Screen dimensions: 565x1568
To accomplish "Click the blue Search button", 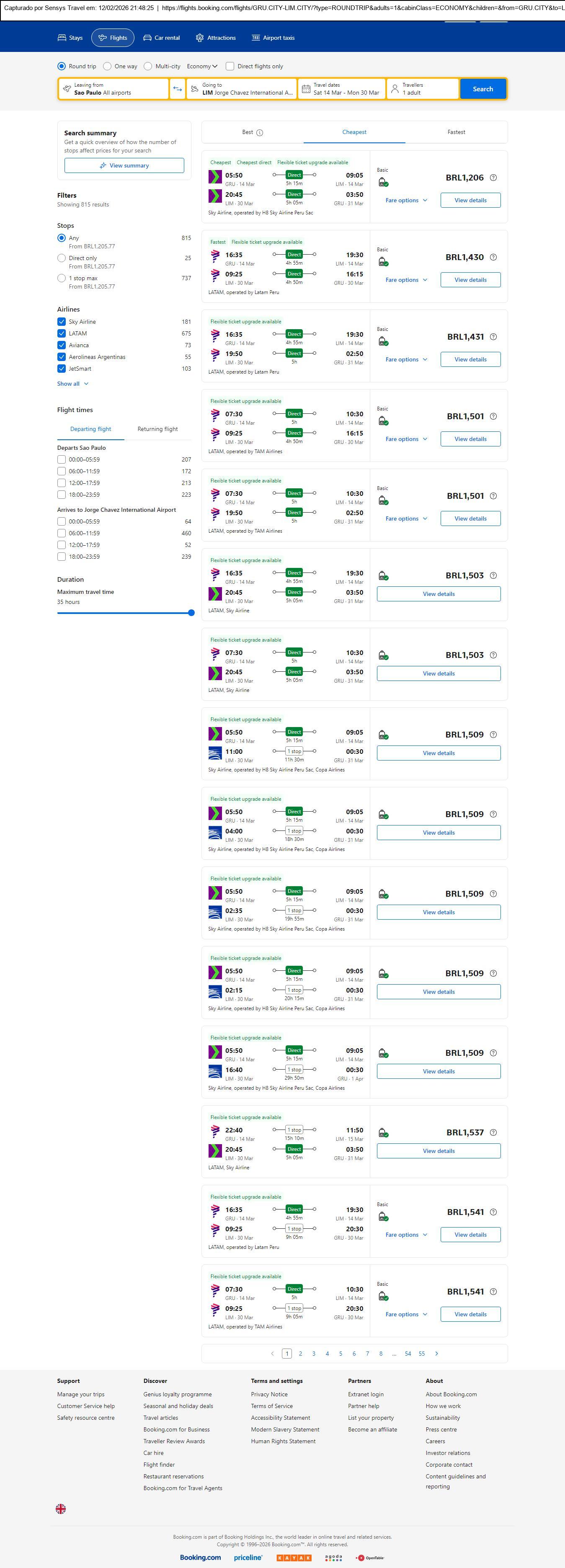I will coord(483,89).
